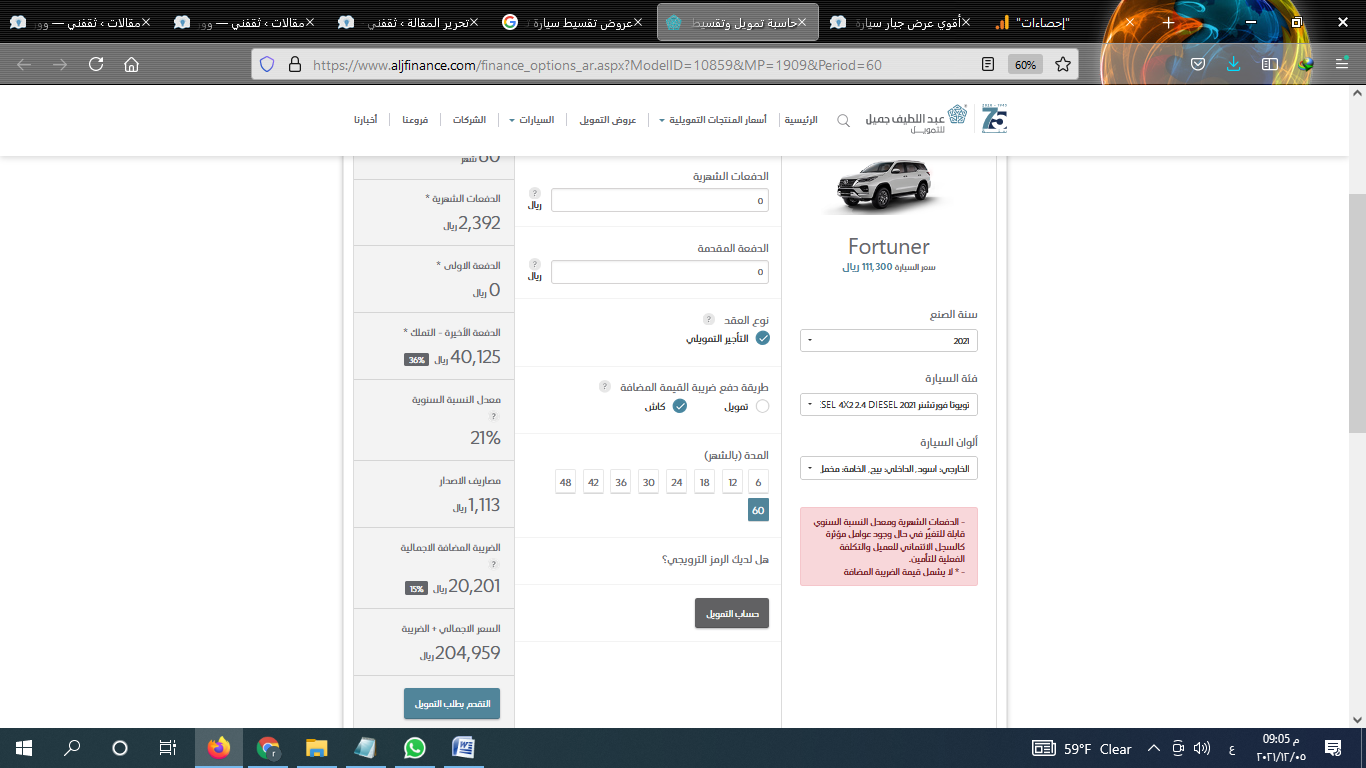This screenshot has width=1366, height=768.
Task: Open Chrome from the taskbar
Action: pyautogui.click(x=267, y=748)
